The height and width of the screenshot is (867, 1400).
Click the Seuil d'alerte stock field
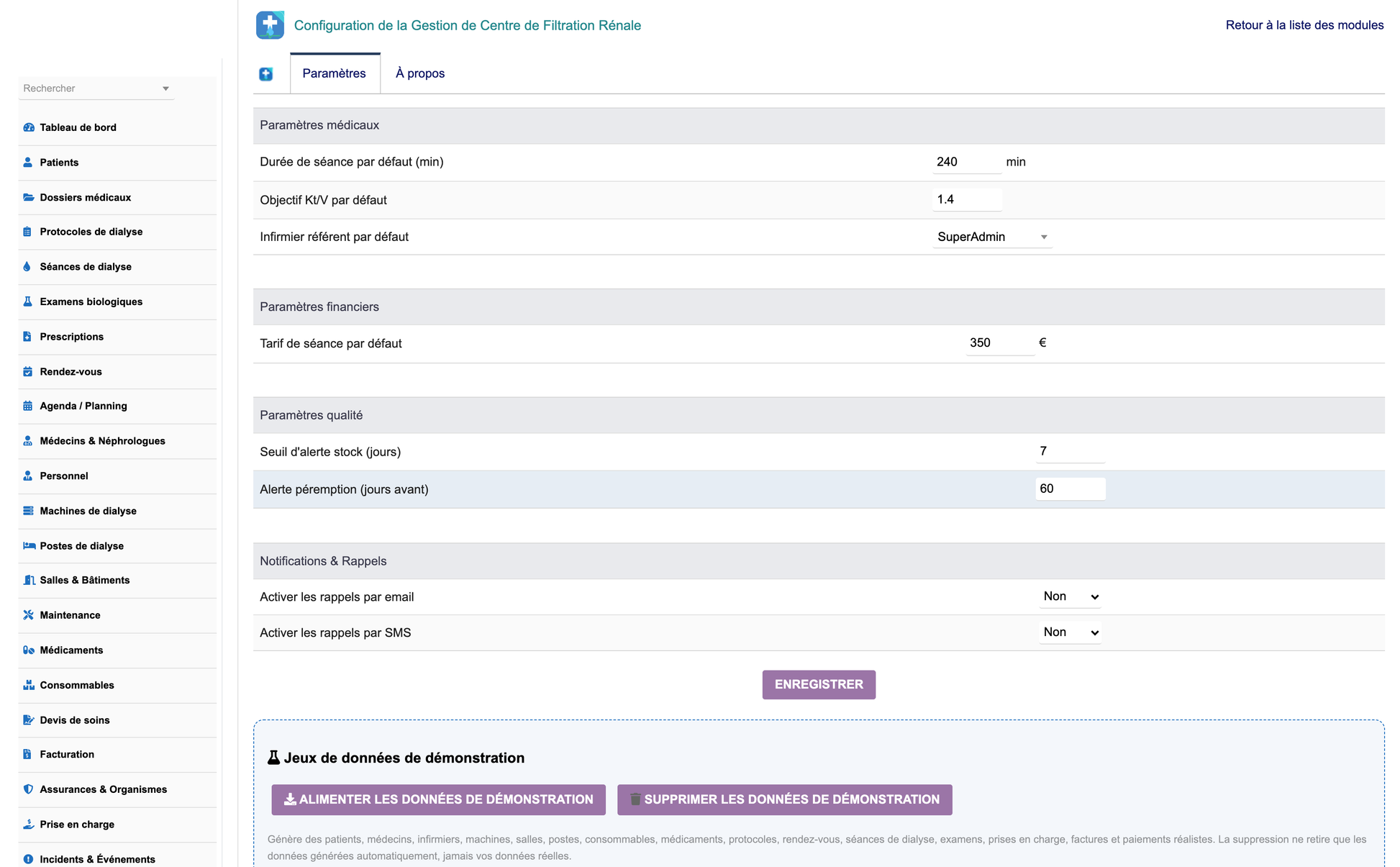(x=1071, y=451)
